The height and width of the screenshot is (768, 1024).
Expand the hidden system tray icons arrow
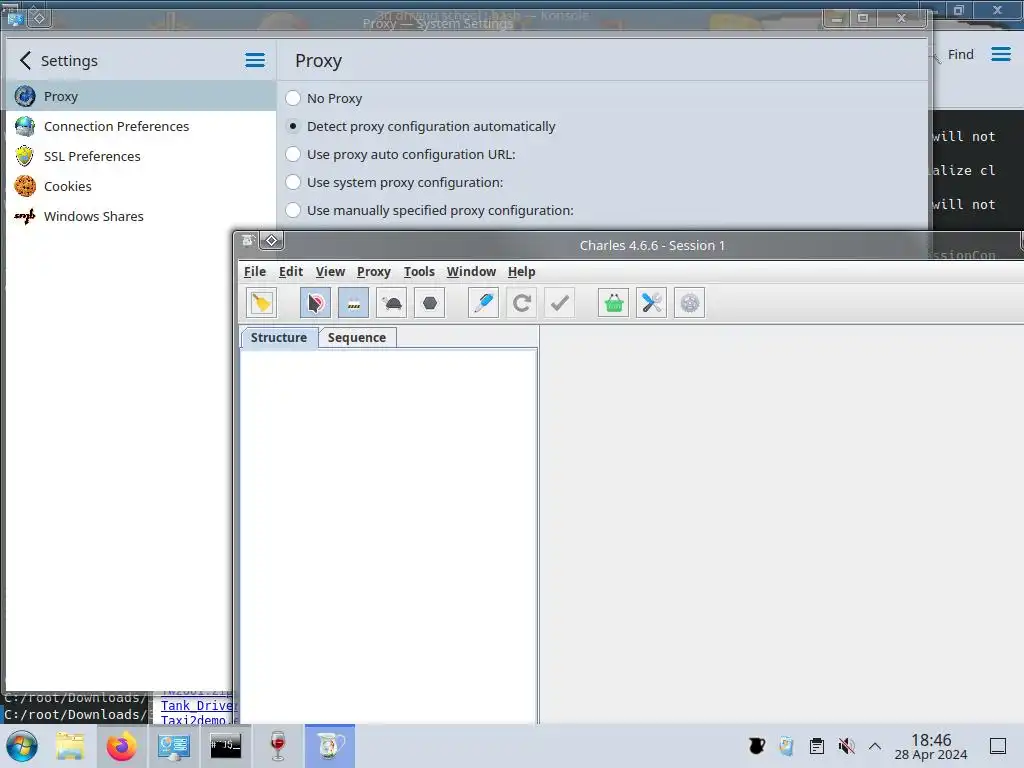pos(875,746)
